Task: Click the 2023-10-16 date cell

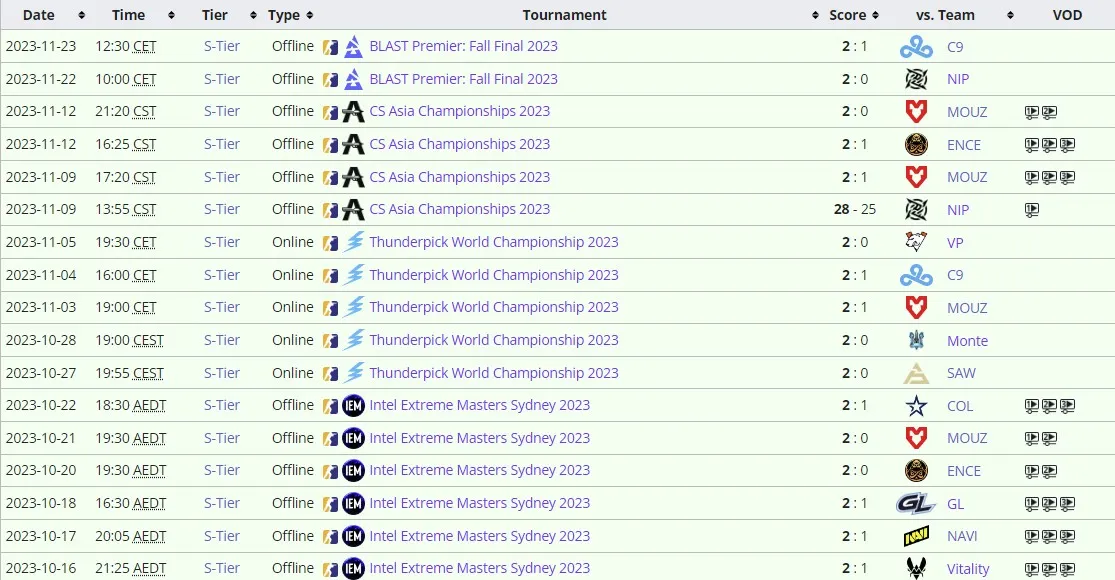Action: 41,568
